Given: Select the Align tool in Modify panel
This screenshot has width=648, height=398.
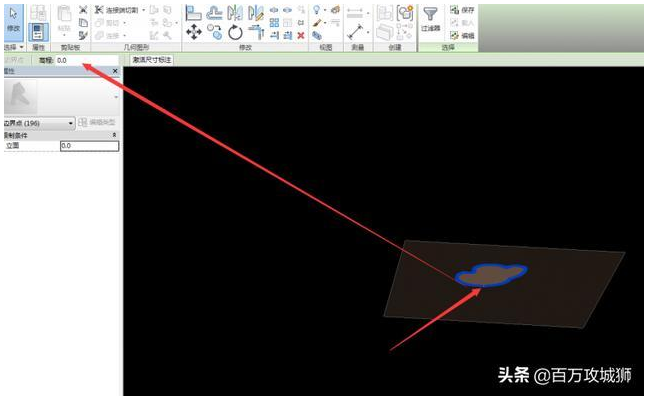Looking at the screenshot, I should [x=193, y=13].
